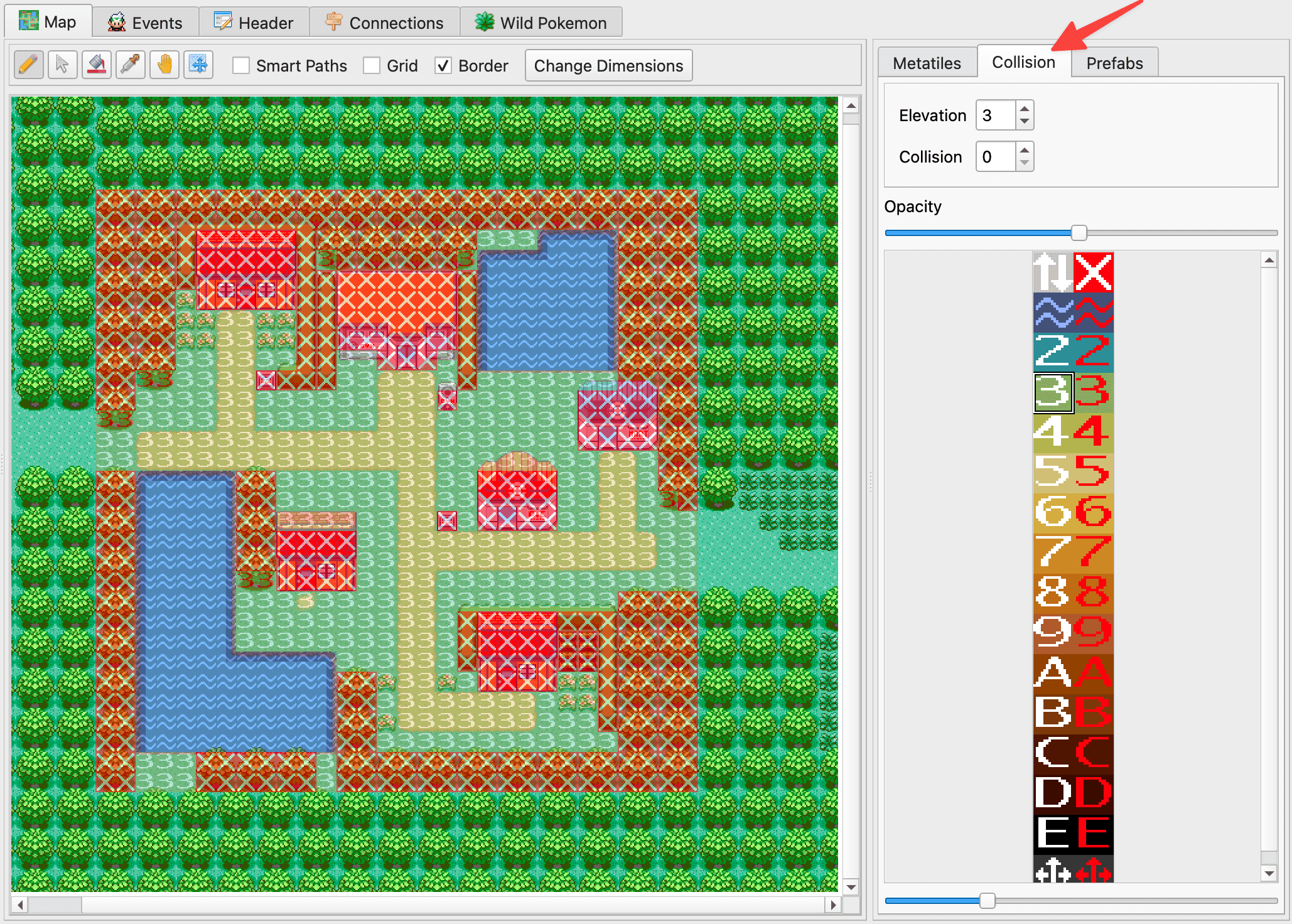This screenshot has height=924, width=1292.
Task: Increase Elevation with the stepper arrow
Action: tap(1023, 109)
